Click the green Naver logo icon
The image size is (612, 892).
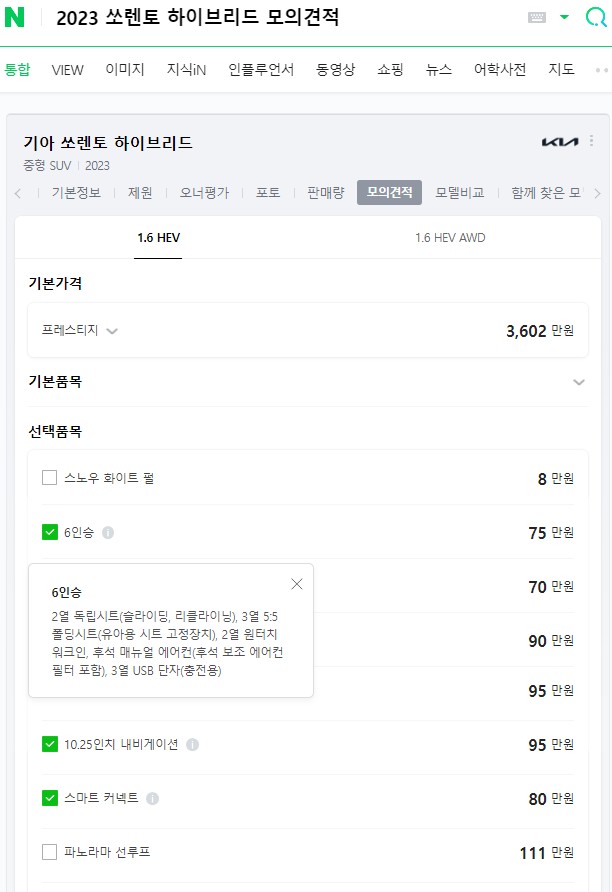pyautogui.click(x=14, y=18)
